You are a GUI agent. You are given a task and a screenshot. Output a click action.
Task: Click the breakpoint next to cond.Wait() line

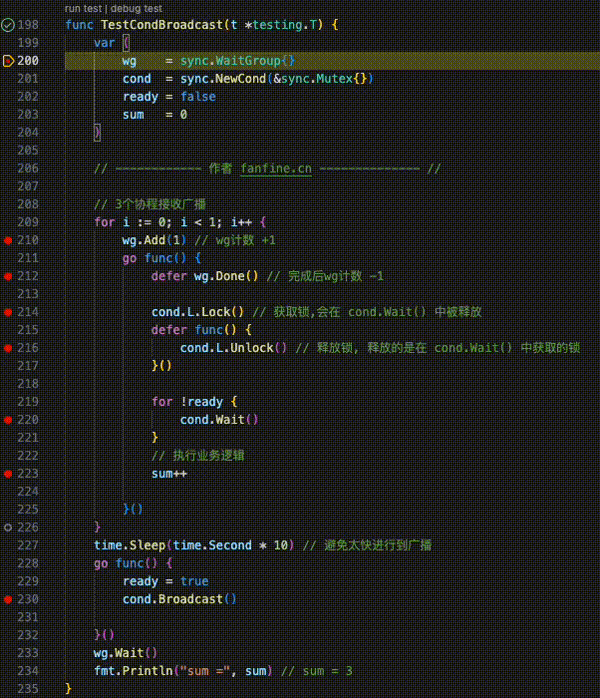click(x=8, y=420)
